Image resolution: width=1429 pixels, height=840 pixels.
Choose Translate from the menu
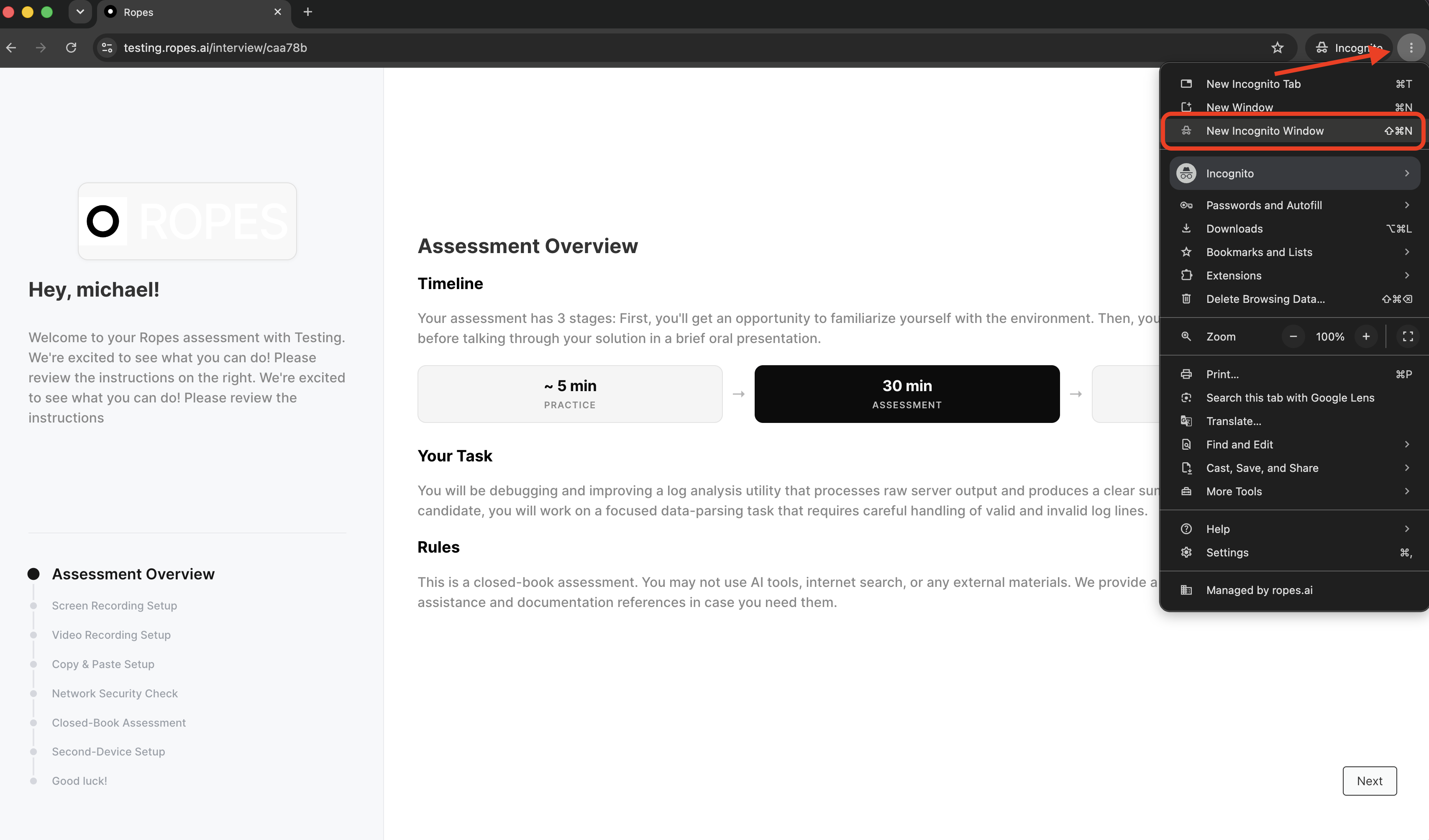click(x=1295, y=421)
